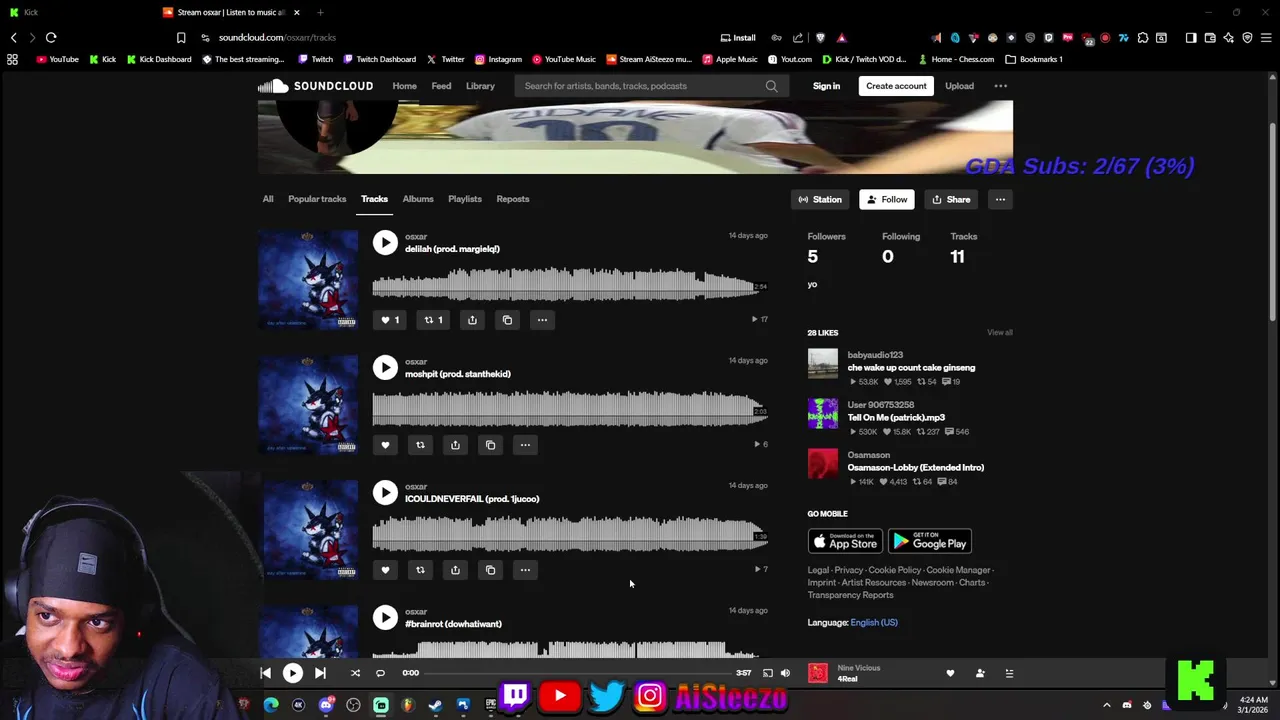Click the SoundCloud logo
Image resolution: width=1280 pixels, height=720 pixels.
(x=315, y=86)
